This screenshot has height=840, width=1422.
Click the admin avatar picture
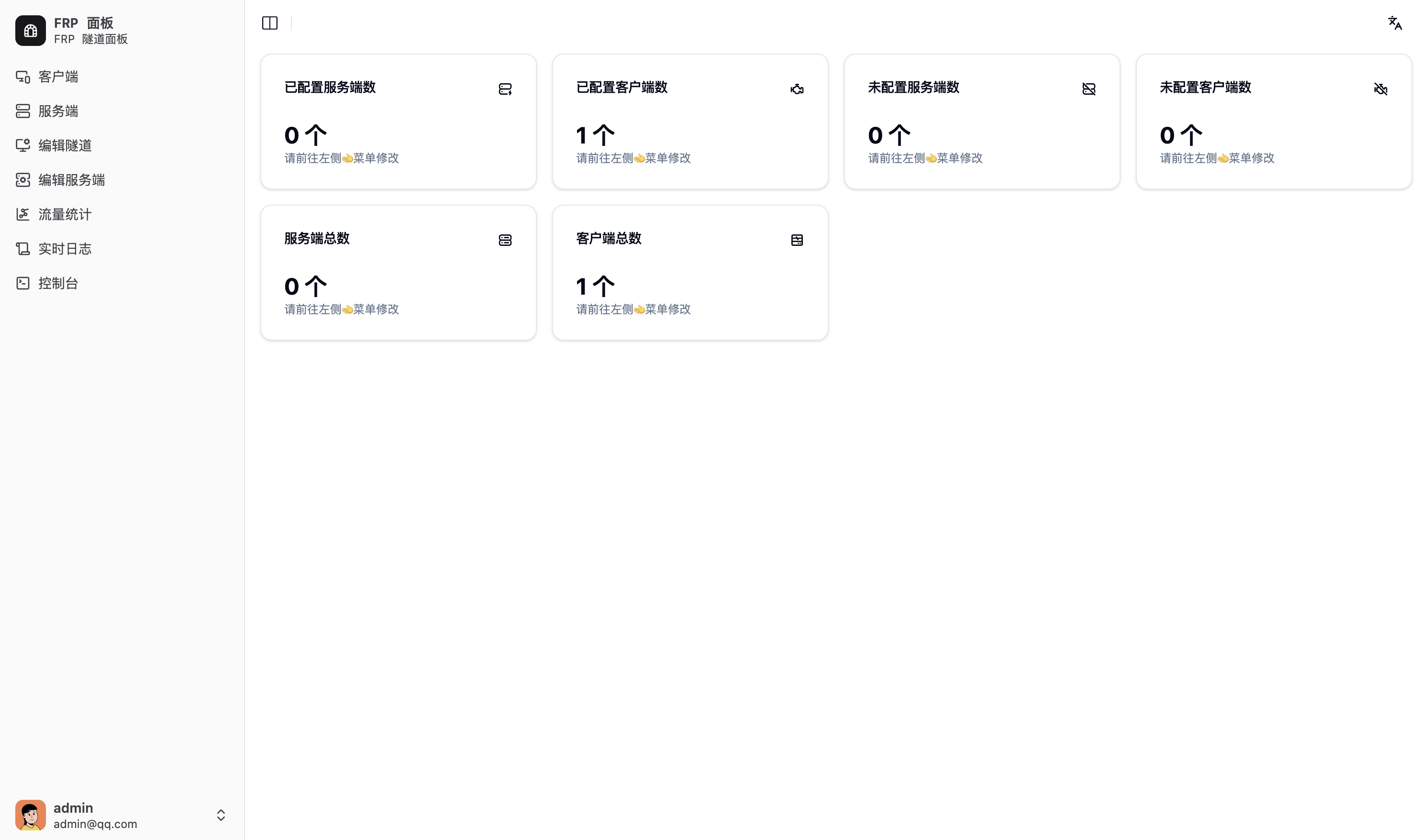pos(31,815)
